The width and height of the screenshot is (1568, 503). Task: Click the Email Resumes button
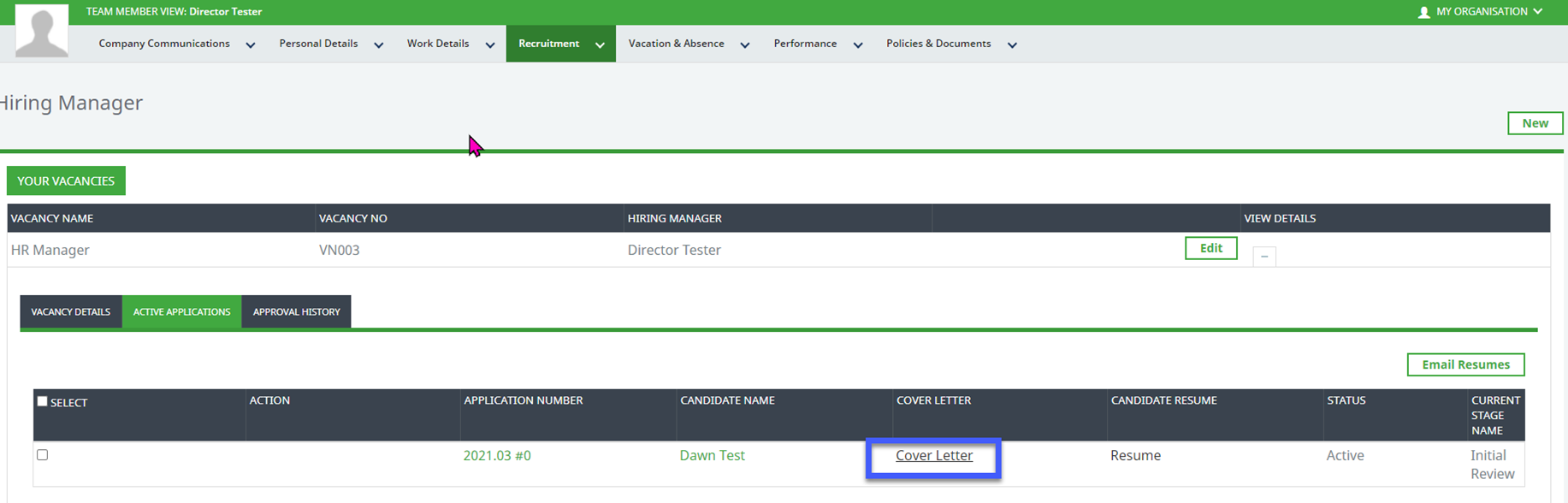(1464, 364)
